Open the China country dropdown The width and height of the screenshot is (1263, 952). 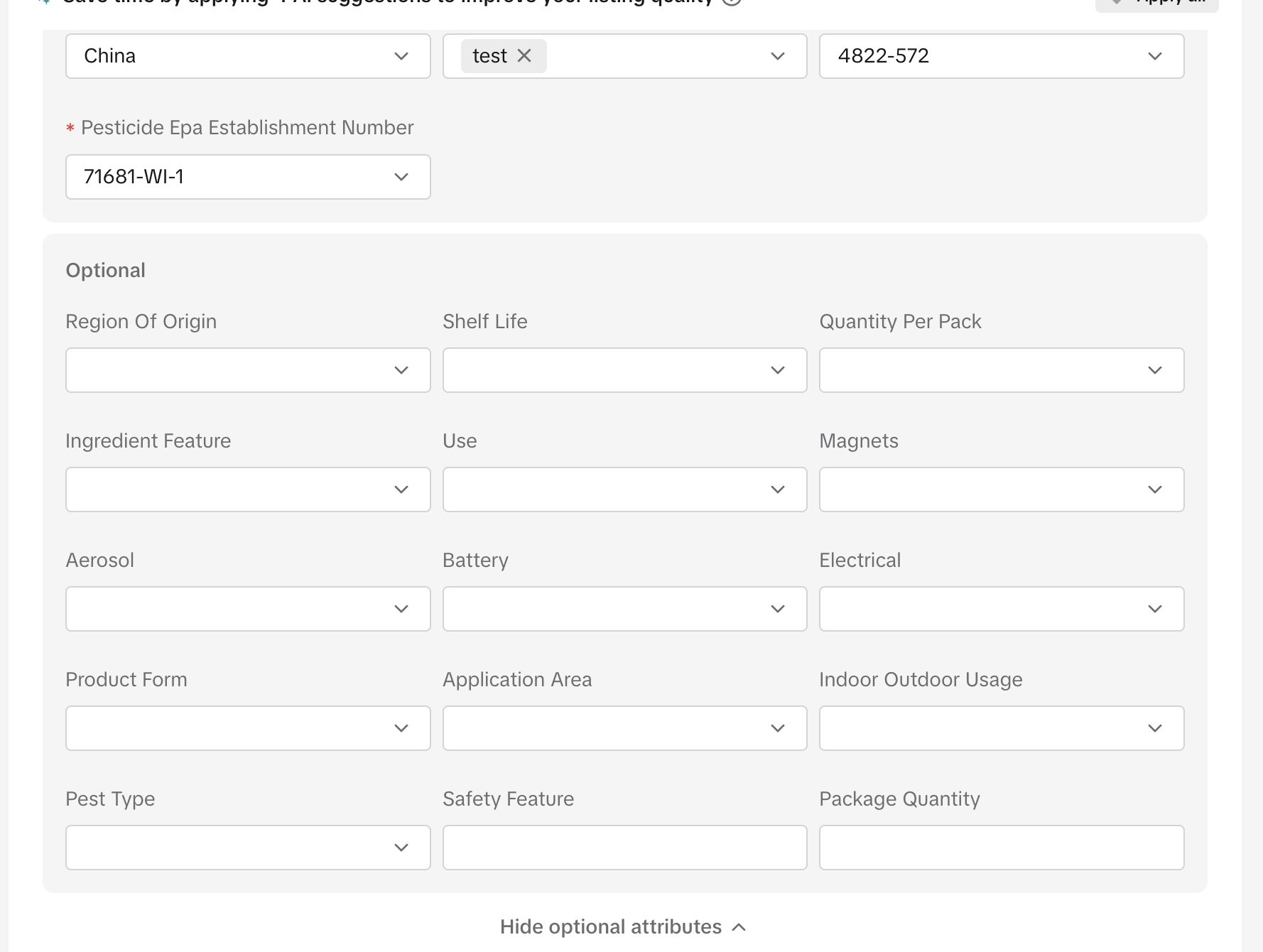coord(247,56)
